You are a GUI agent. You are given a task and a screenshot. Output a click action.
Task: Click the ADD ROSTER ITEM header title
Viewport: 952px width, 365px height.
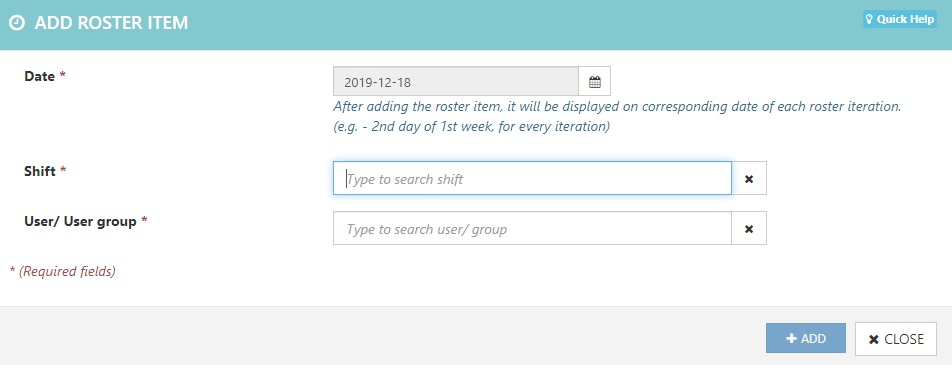pyautogui.click(x=111, y=23)
